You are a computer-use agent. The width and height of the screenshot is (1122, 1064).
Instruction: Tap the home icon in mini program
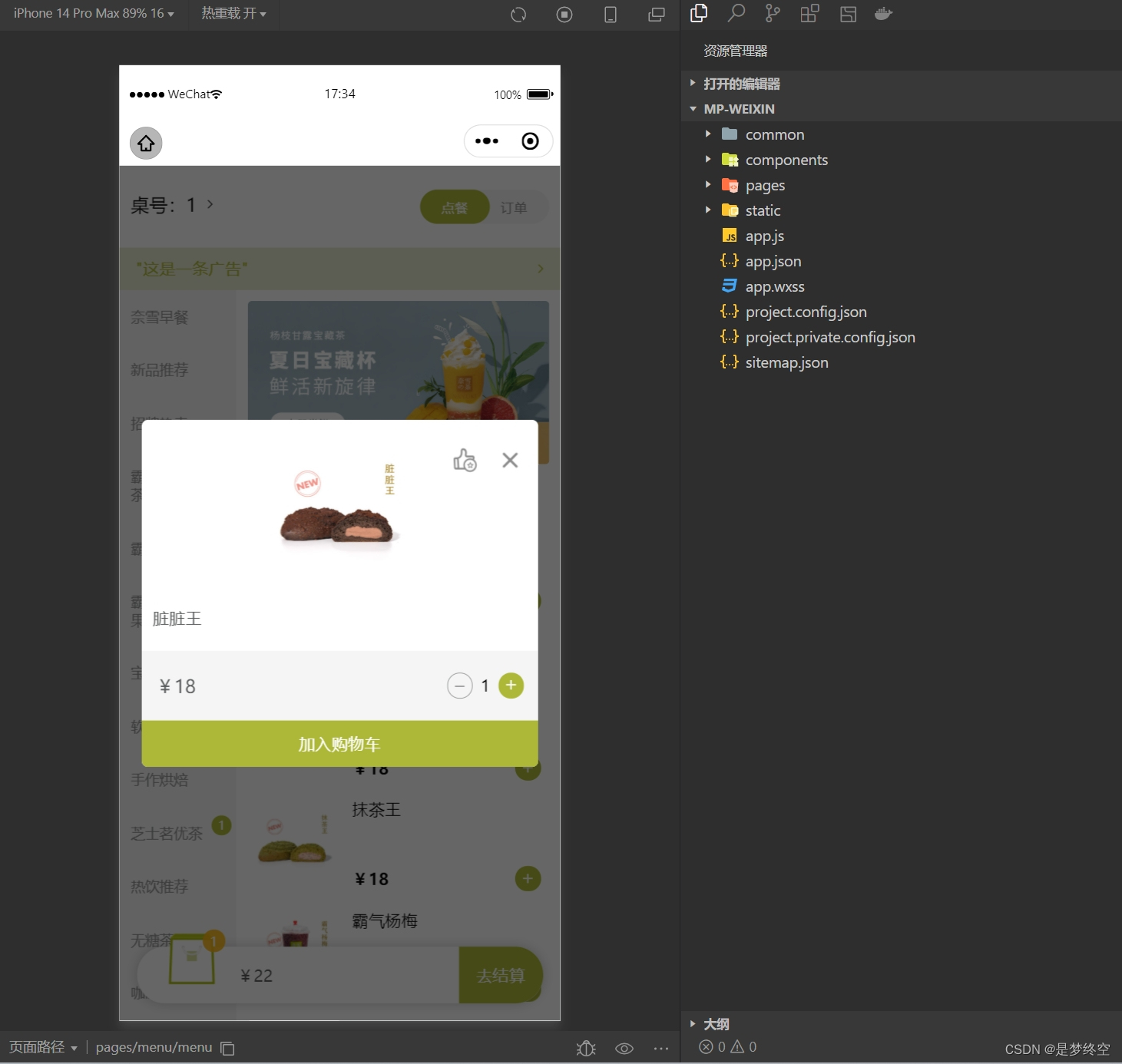(x=146, y=143)
